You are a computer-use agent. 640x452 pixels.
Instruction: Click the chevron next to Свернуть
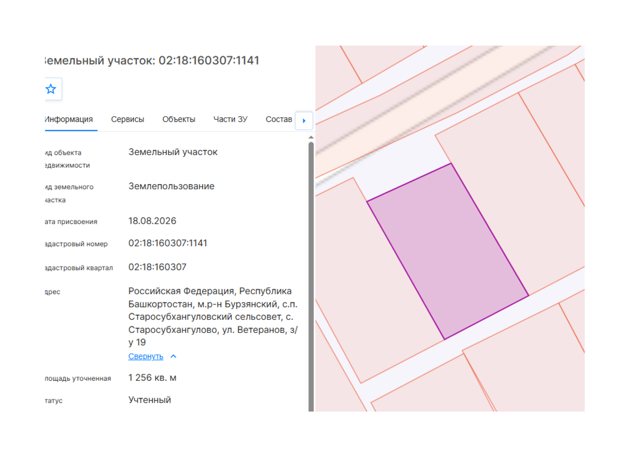click(173, 356)
